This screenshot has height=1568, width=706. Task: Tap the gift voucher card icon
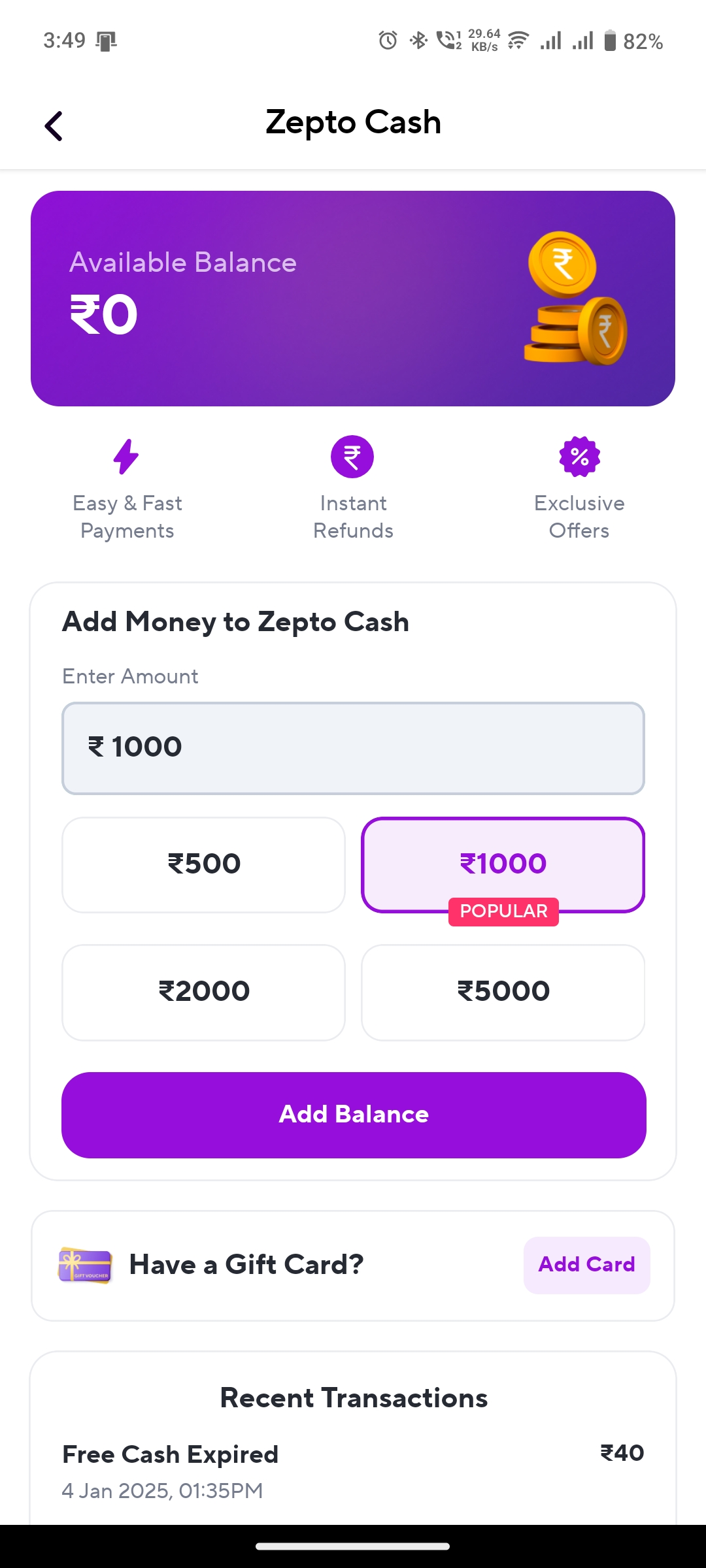[x=85, y=1266]
